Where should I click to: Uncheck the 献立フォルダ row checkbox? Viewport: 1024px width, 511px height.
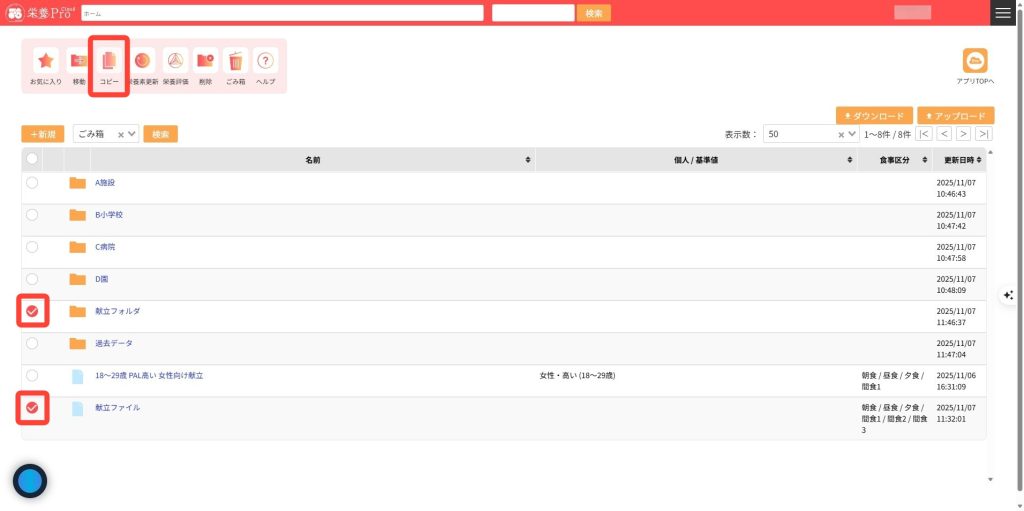pos(32,312)
